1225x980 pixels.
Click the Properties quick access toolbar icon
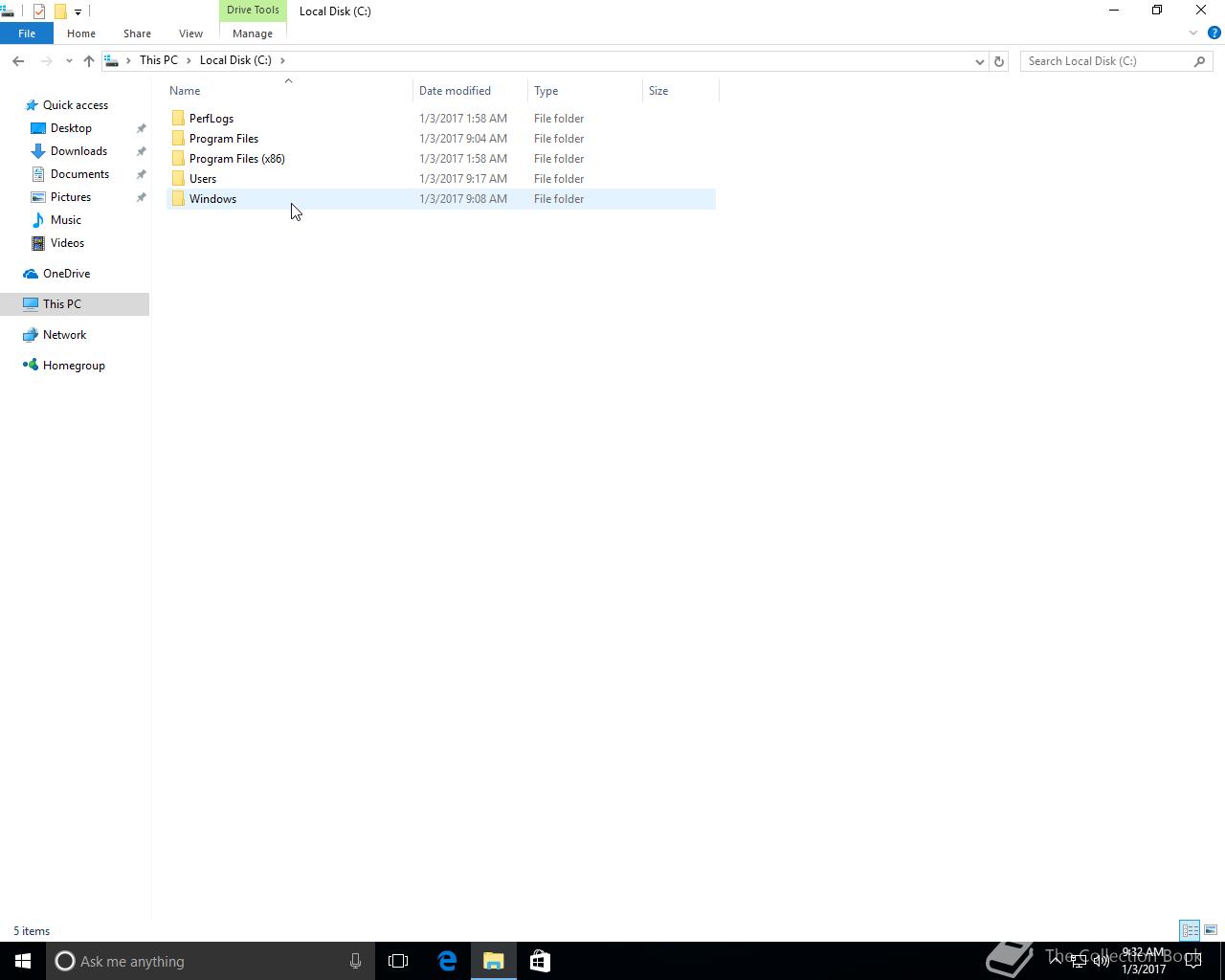click(39, 11)
